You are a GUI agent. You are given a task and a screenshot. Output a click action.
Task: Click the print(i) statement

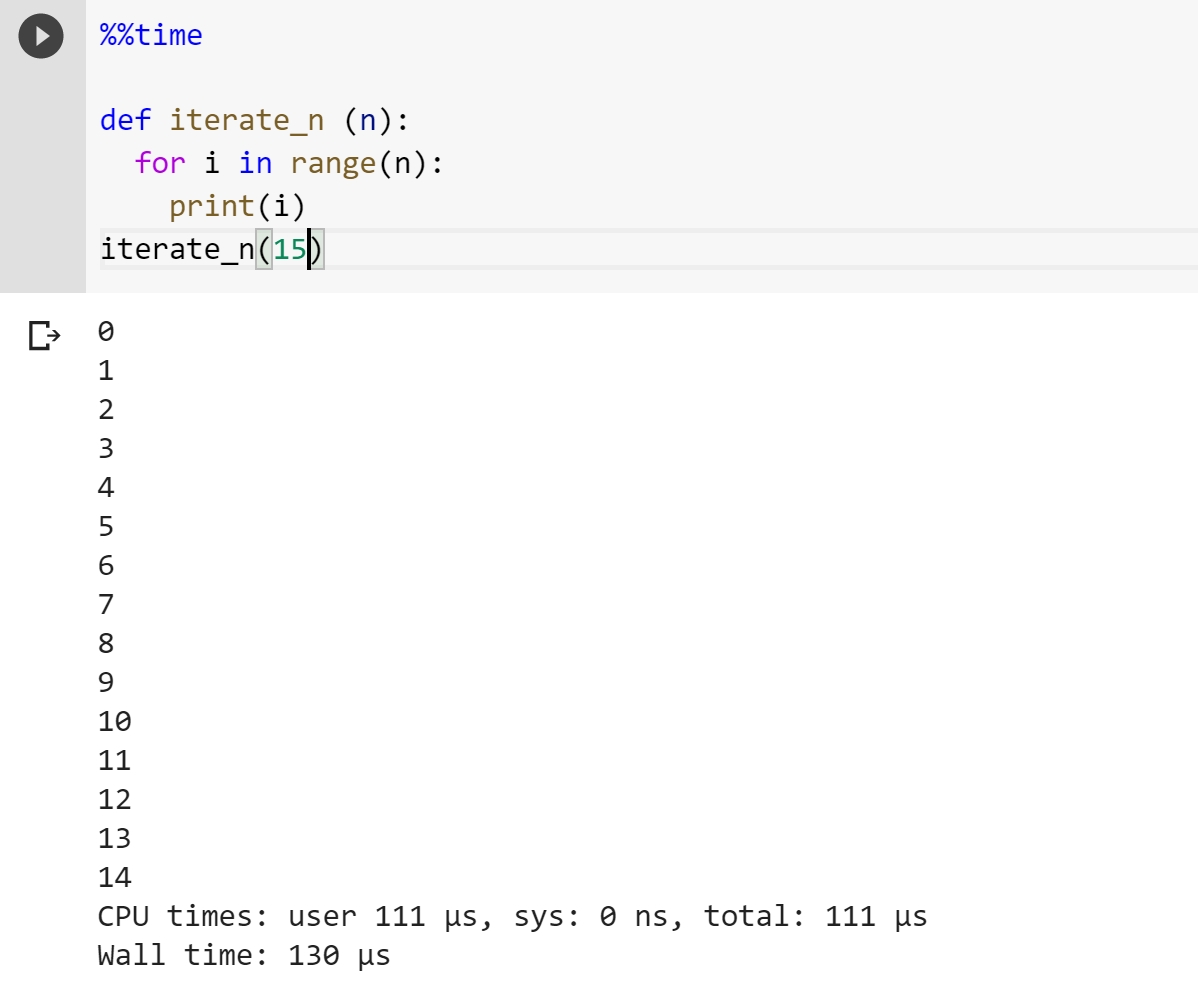click(236, 206)
